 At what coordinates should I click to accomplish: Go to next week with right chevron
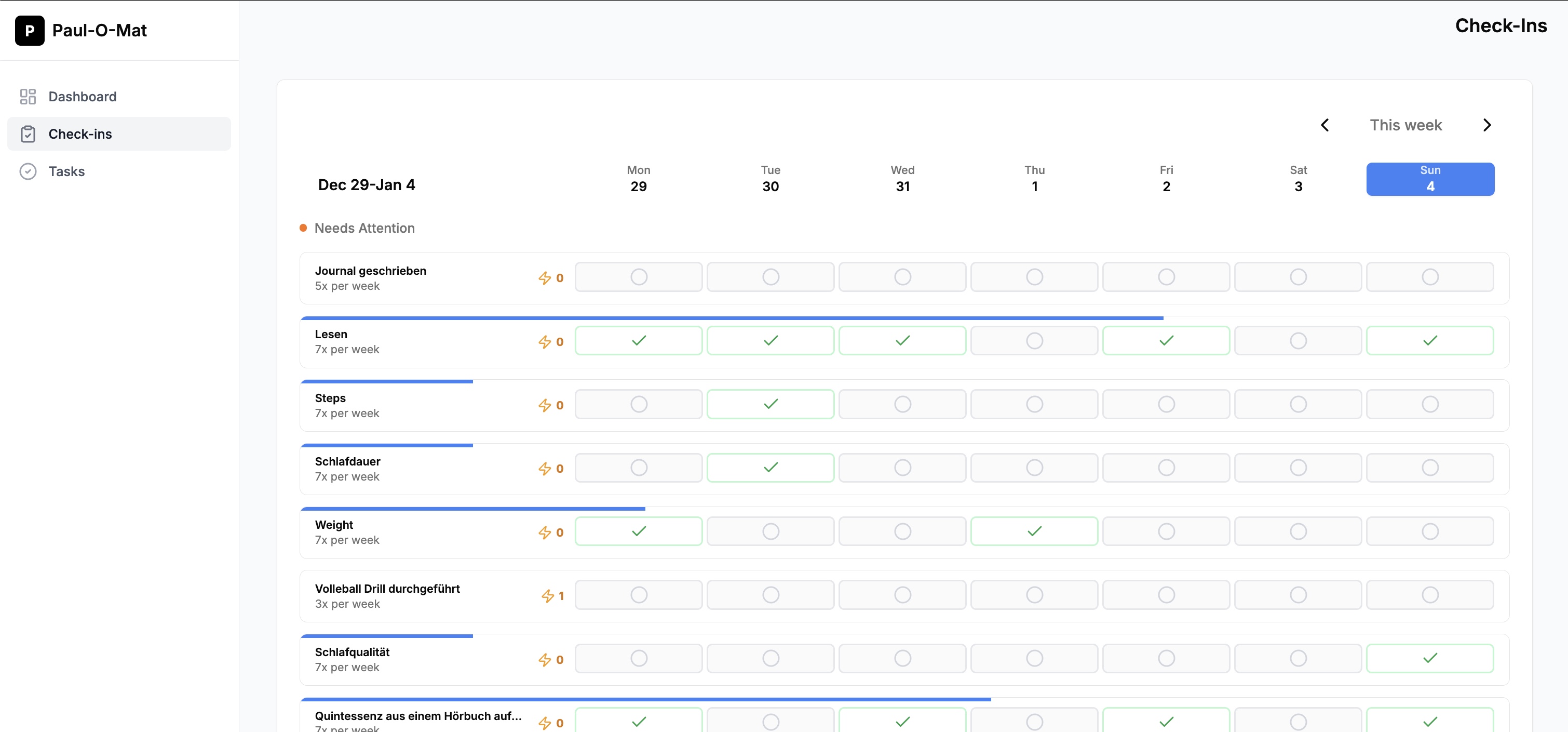coord(1486,125)
